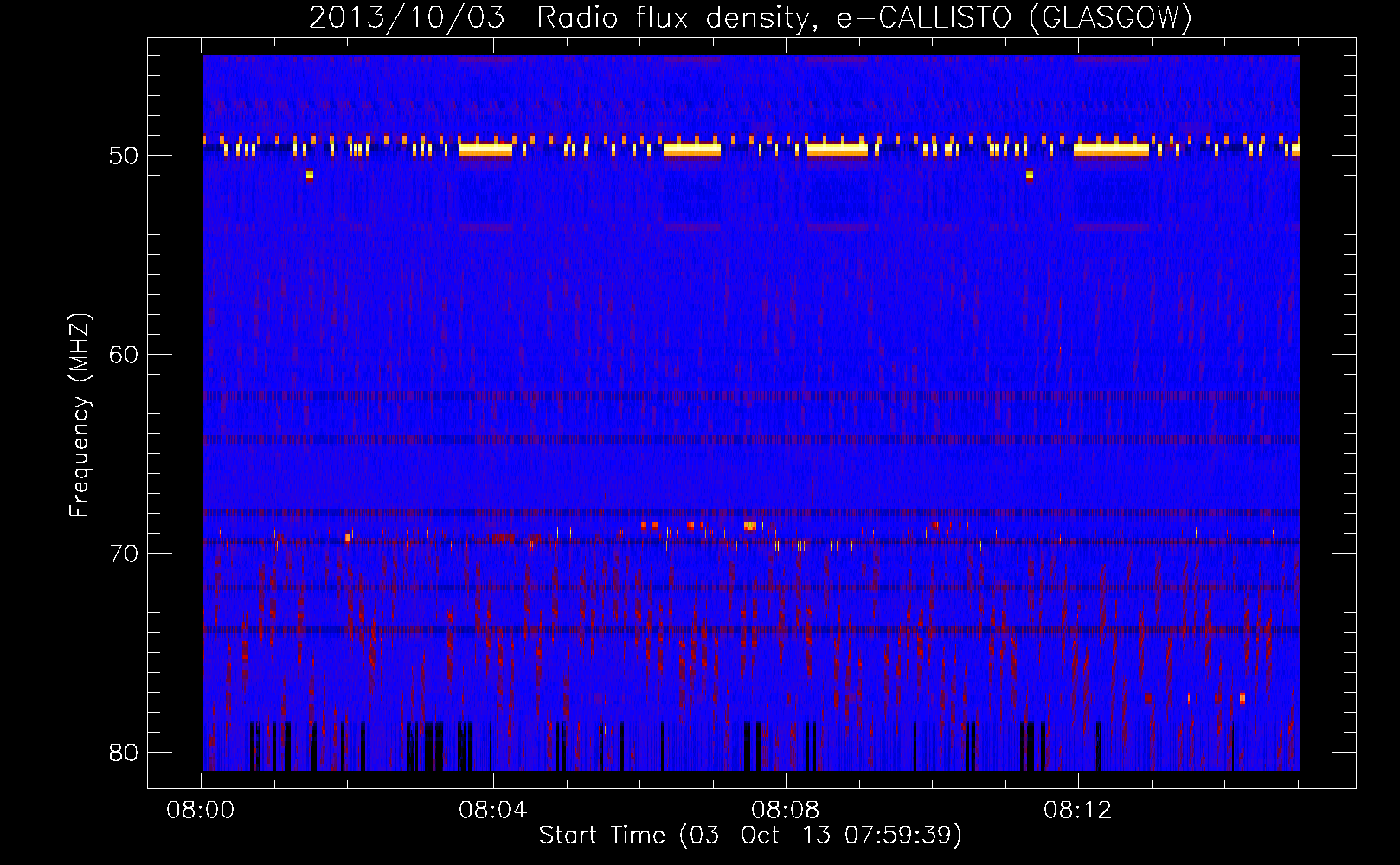
Task: Click the 08:12 time tick label
Action: [1077, 811]
